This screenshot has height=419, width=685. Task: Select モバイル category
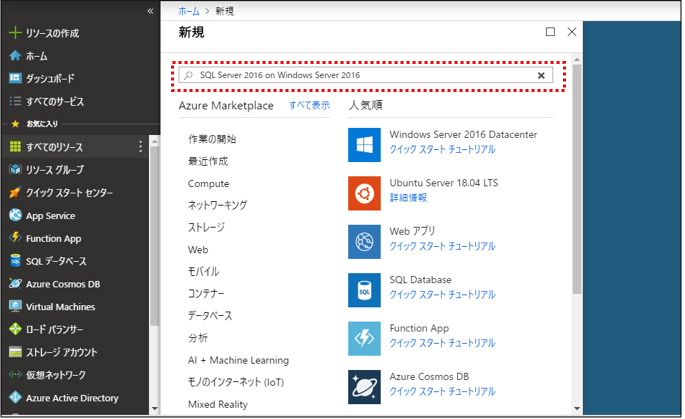click(x=204, y=272)
